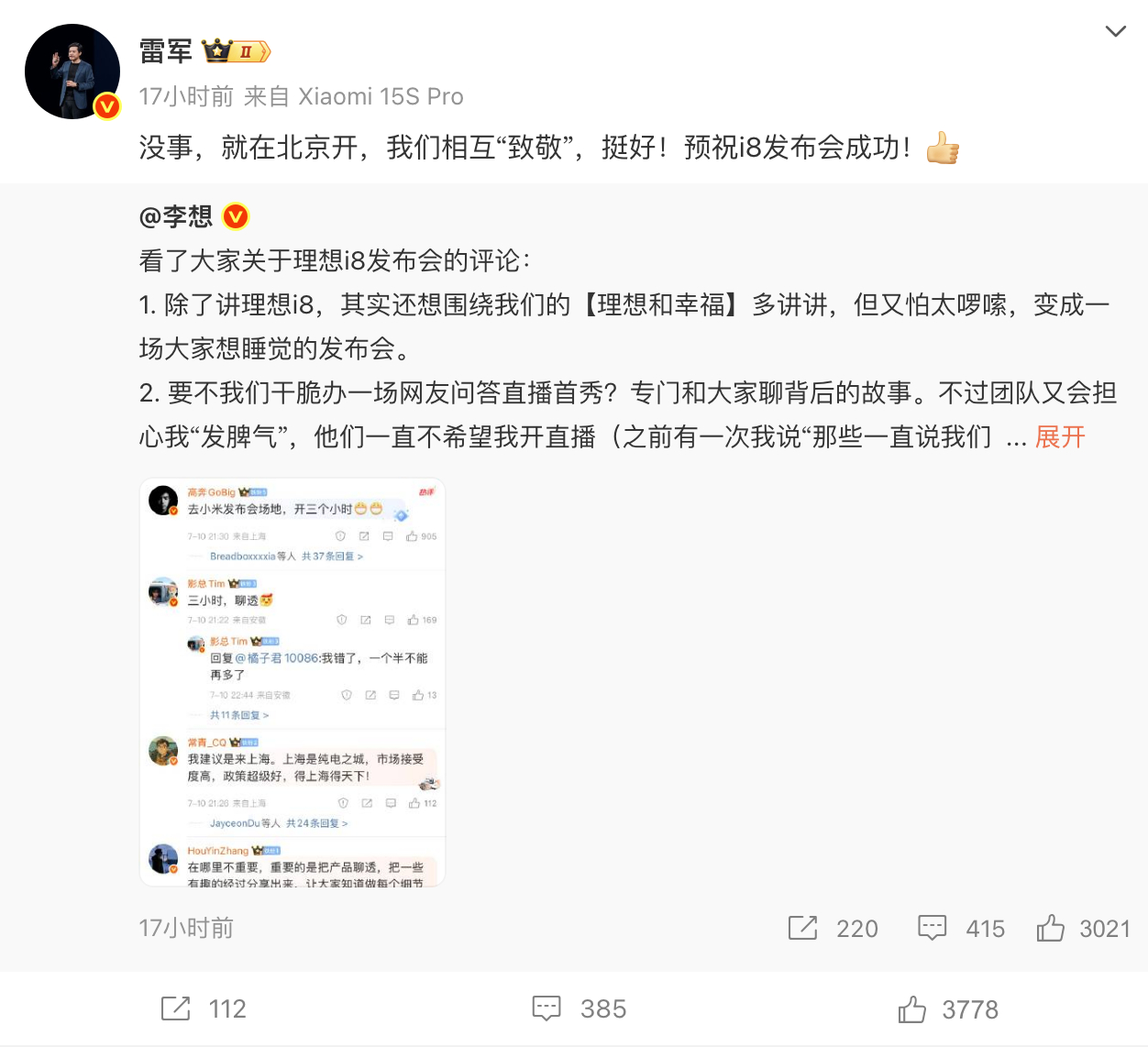This screenshot has height=1047, width=1148.
Task: Open comments of quoted post (415)
Action: 961,928
